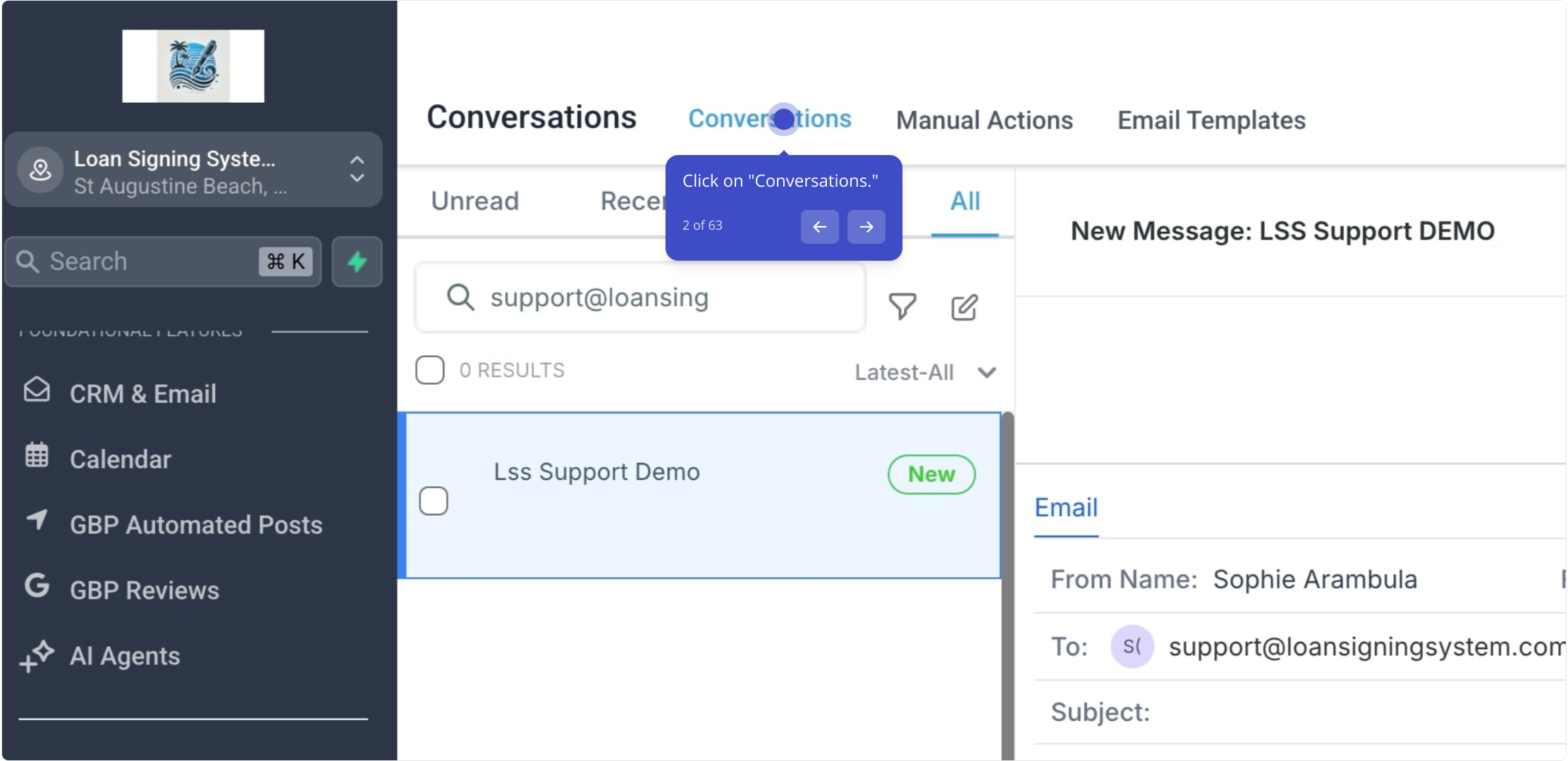Click the sidebar search magnifier icon
The height and width of the screenshot is (761, 1568).
[x=27, y=261]
